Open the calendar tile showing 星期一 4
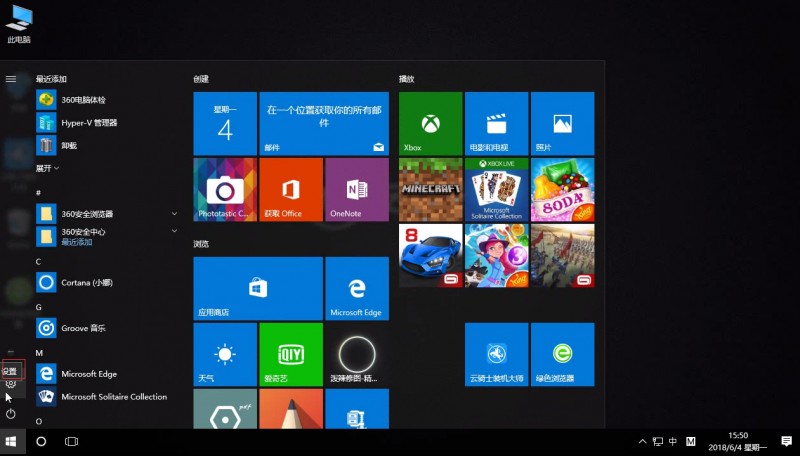The height and width of the screenshot is (456, 800). coord(225,123)
